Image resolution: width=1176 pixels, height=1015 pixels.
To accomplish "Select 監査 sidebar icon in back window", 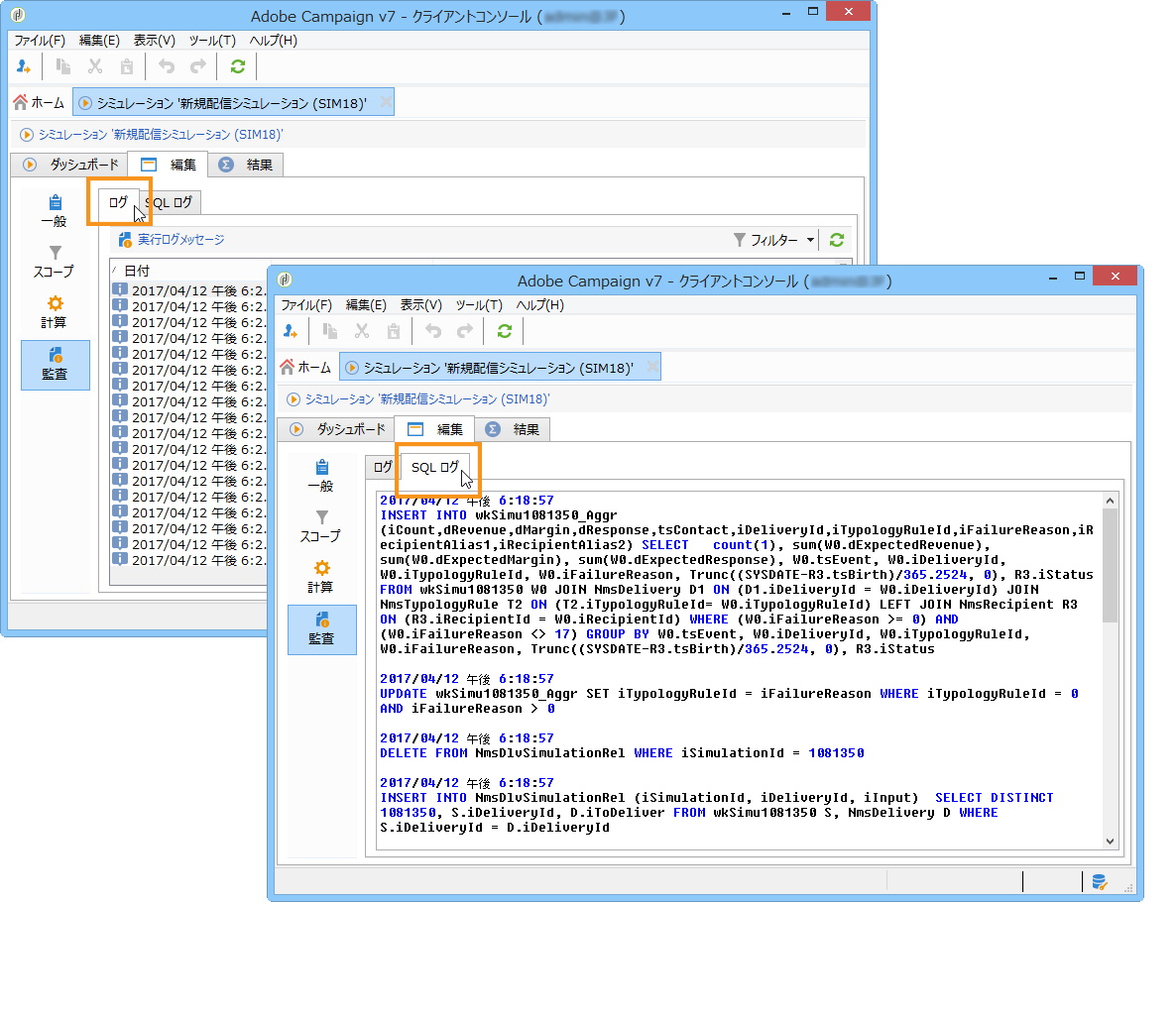I will pyautogui.click(x=56, y=365).
